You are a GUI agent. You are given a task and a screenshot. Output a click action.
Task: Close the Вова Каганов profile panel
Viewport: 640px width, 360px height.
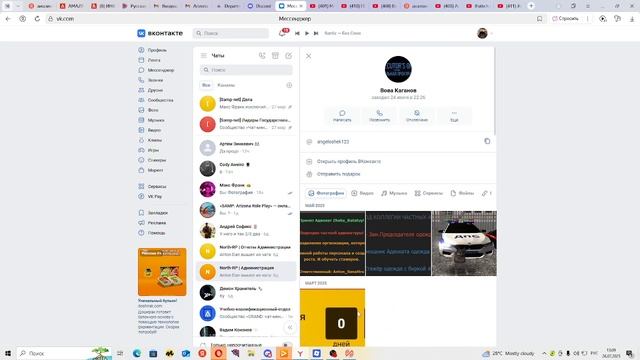point(309,56)
